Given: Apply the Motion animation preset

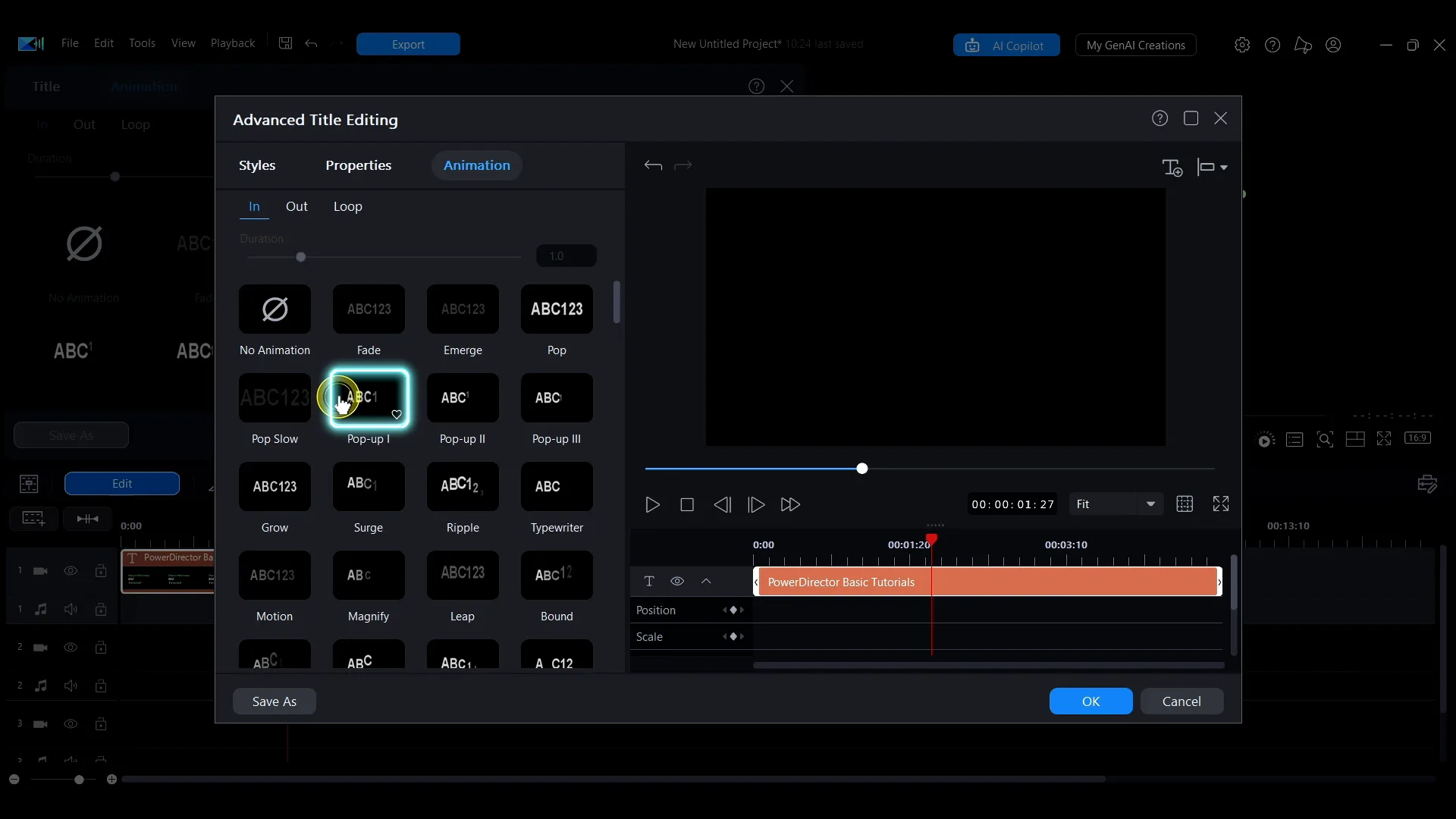Looking at the screenshot, I should coord(275,576).
